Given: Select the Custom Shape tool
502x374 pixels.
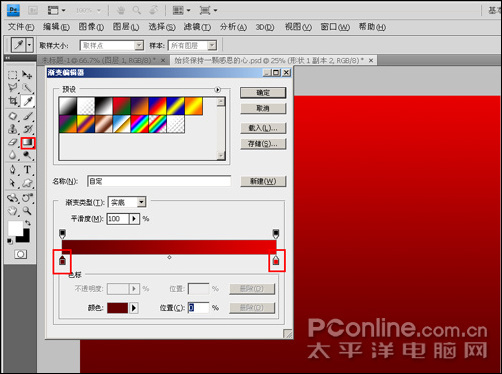Looking at the screenshot, I should pyautogui.click(x=27, y=183).
